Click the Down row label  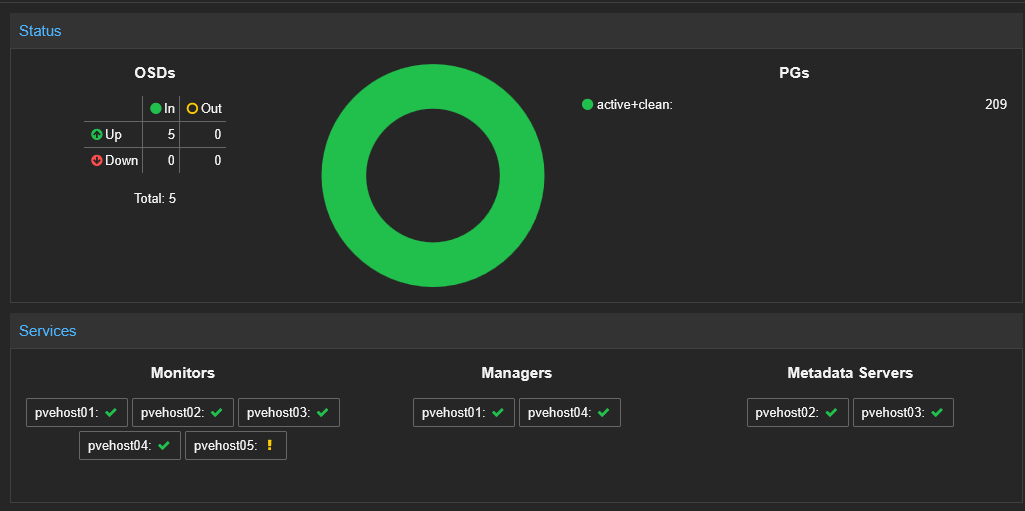pyautogui.click(x=122, y=160)
